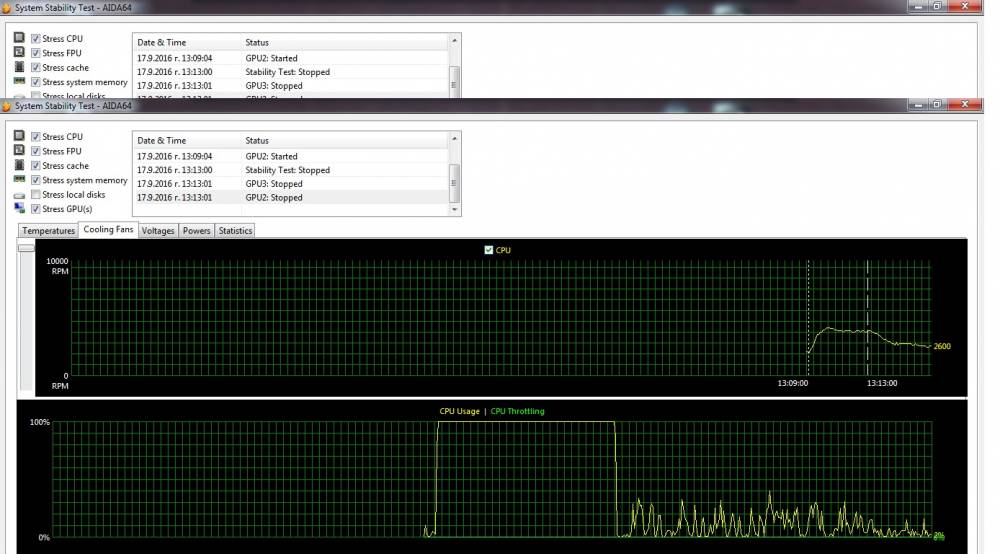Open the Powers tab
The width and height of the screenshot is (1000, 554).
tap(196, 231)
